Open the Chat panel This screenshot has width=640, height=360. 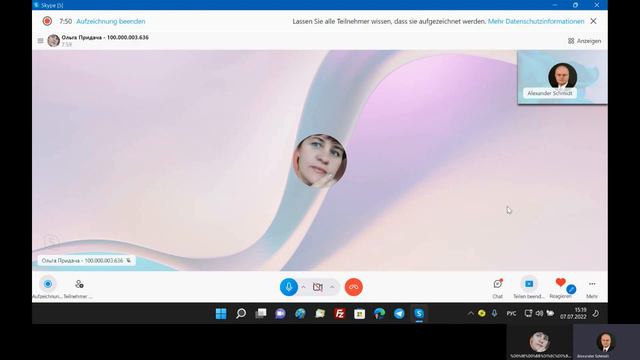pos(498,284)
